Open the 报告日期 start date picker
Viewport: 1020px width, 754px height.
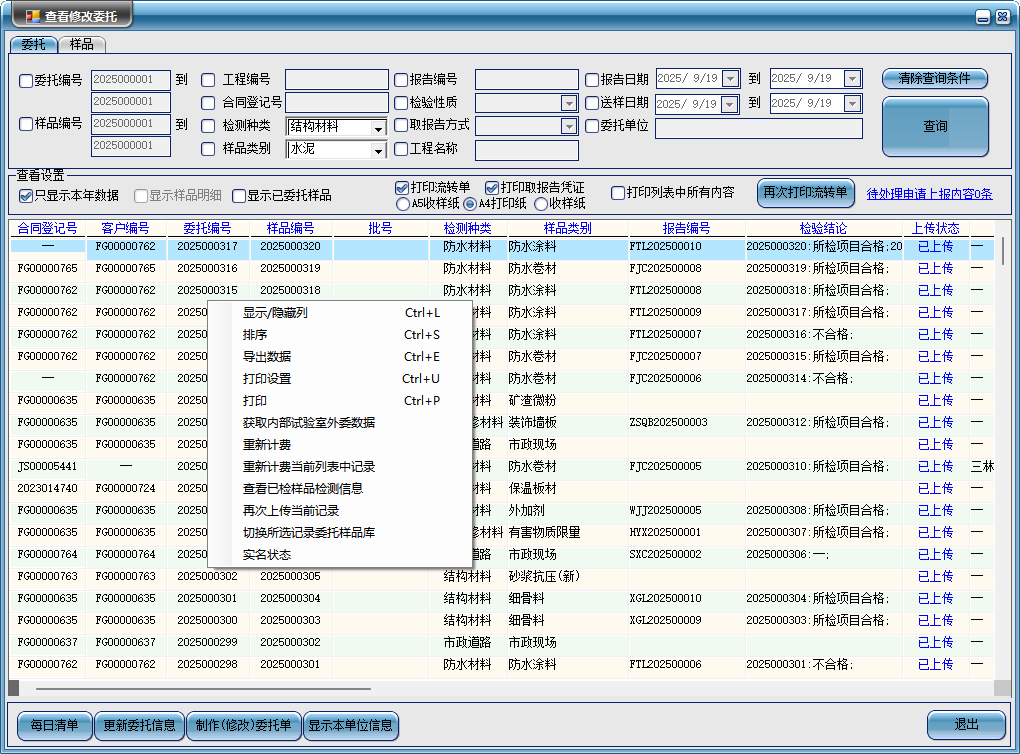729,79
